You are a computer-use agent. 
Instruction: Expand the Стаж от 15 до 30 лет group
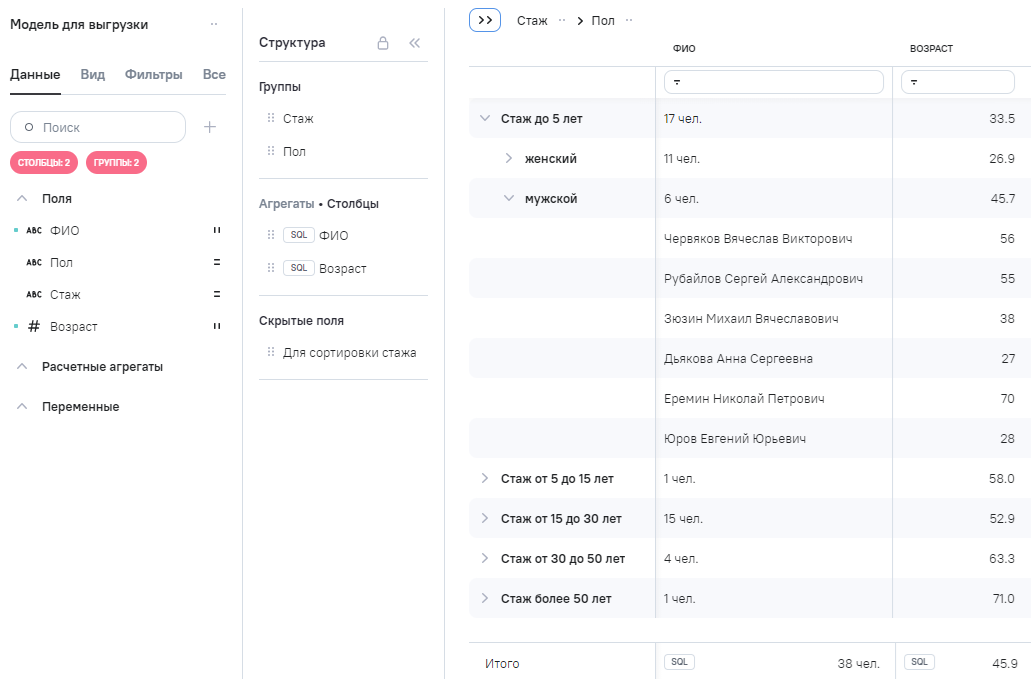coord(485,518)
